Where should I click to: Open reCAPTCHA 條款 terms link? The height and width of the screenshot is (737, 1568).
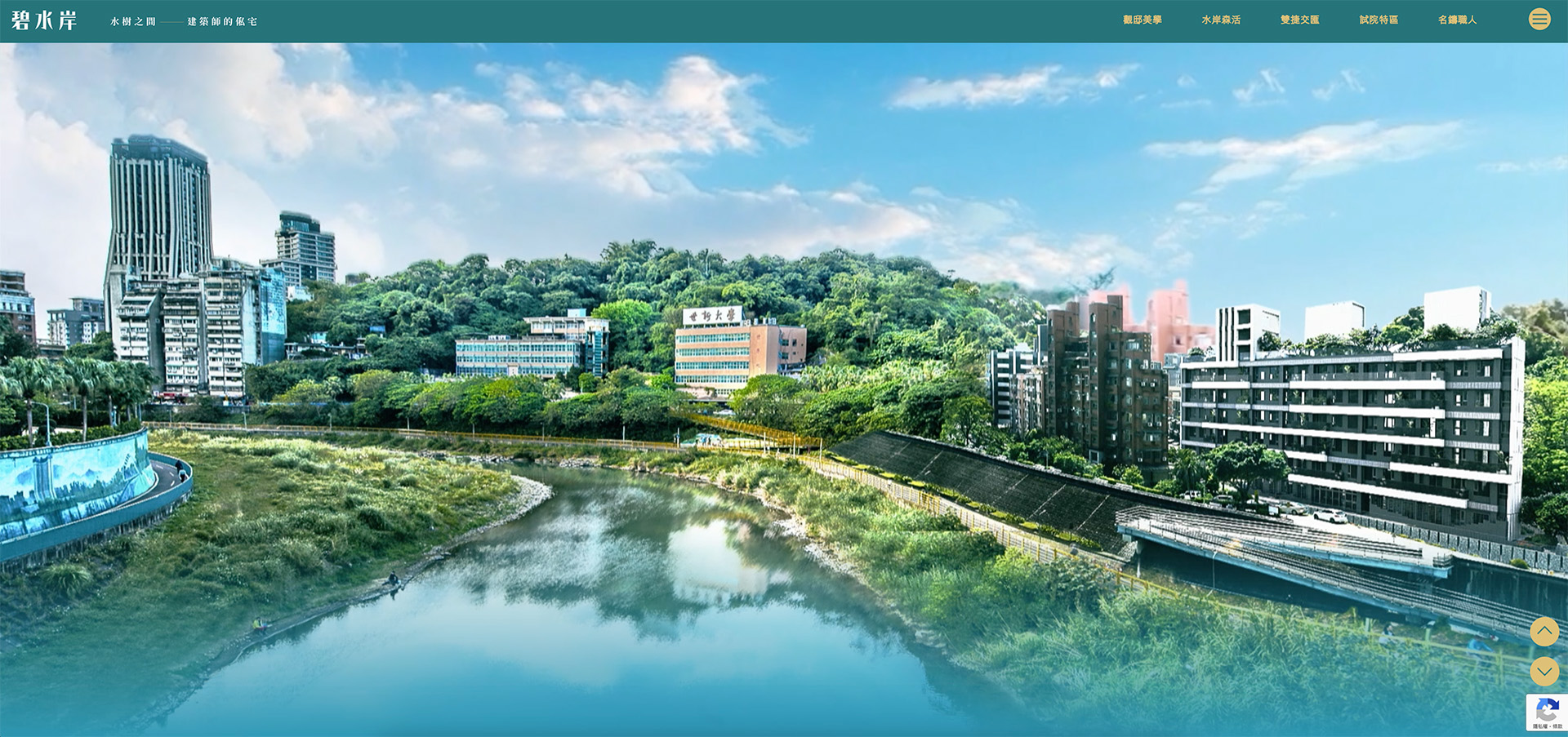1557,726
